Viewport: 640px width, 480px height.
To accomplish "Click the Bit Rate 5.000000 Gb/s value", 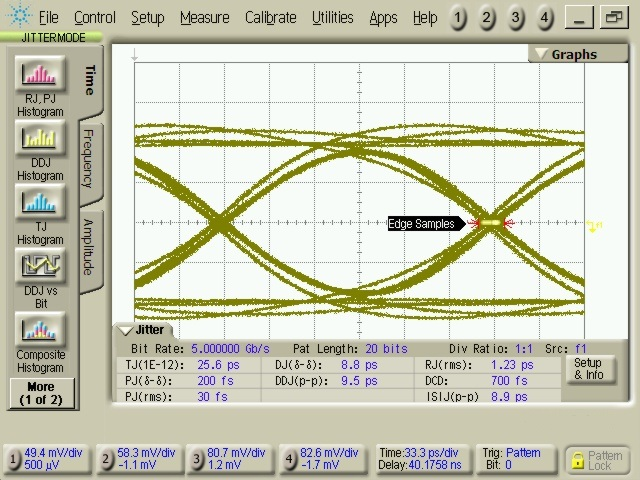I will pyautogui.click(x=231, y=349).
